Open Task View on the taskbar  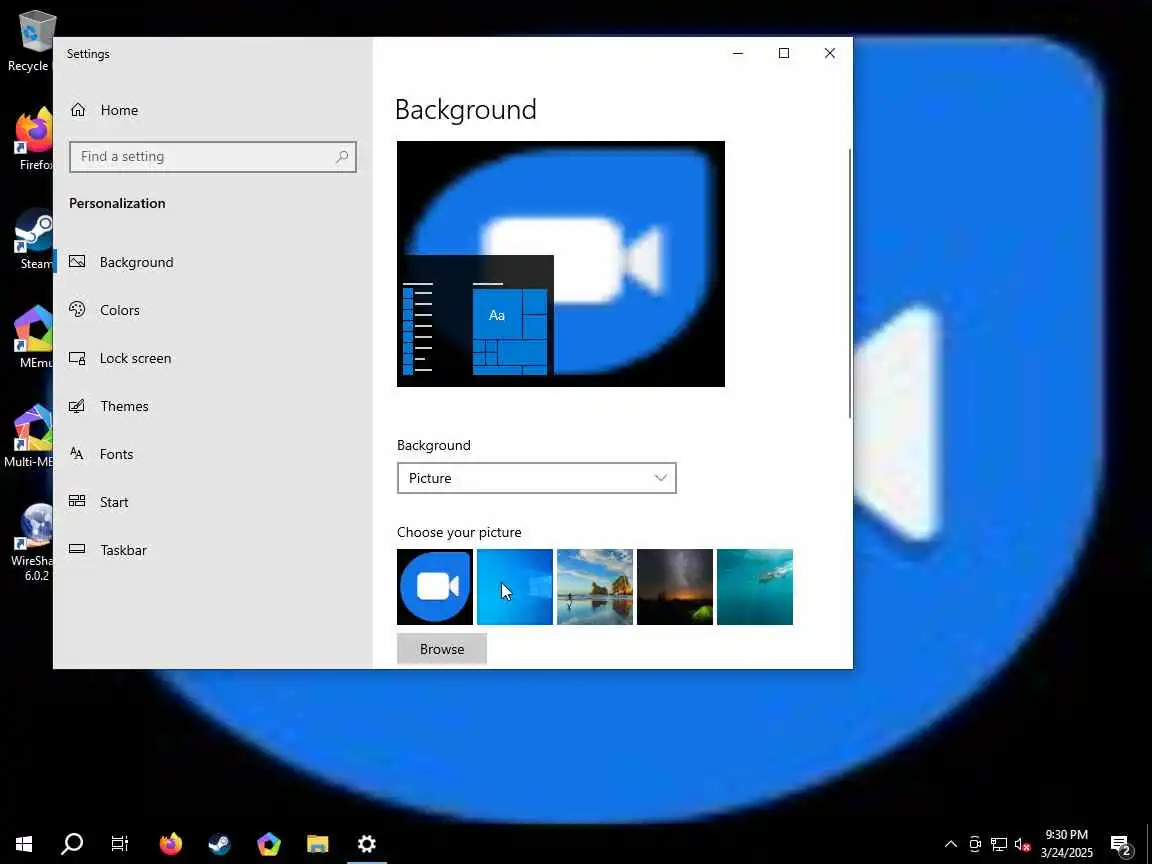click(x=120, y=843)
